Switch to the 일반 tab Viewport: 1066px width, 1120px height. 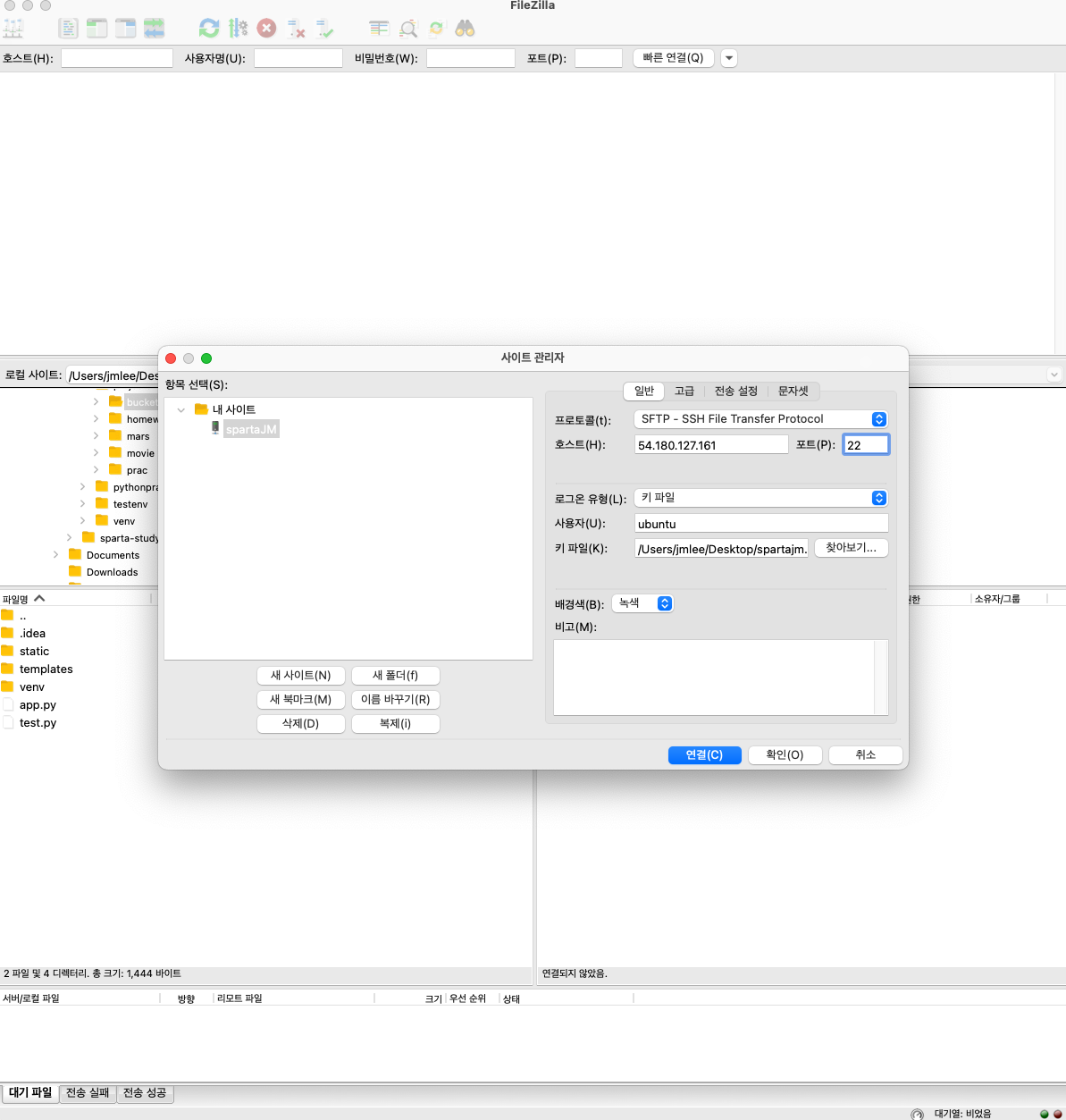[x=644, y=391]
